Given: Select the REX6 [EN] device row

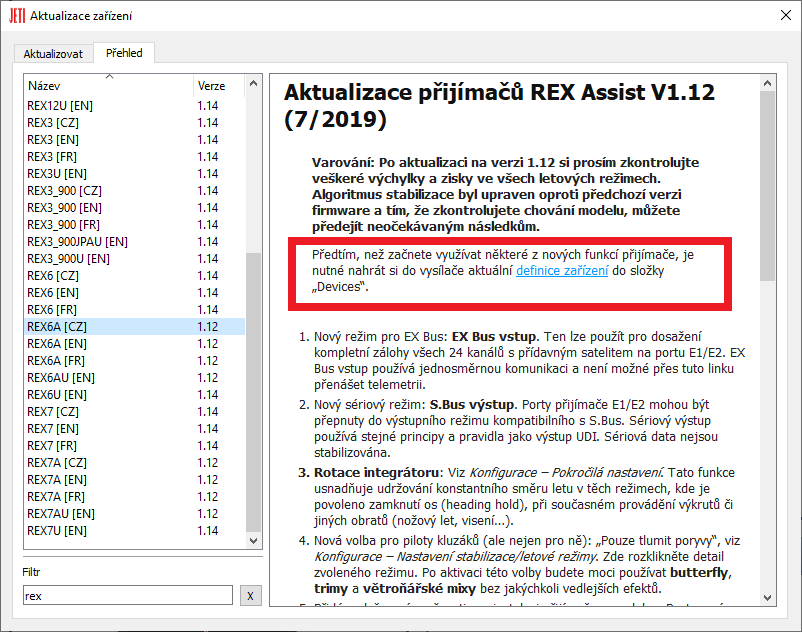Looking at the screenshot, I should [135, 292].
